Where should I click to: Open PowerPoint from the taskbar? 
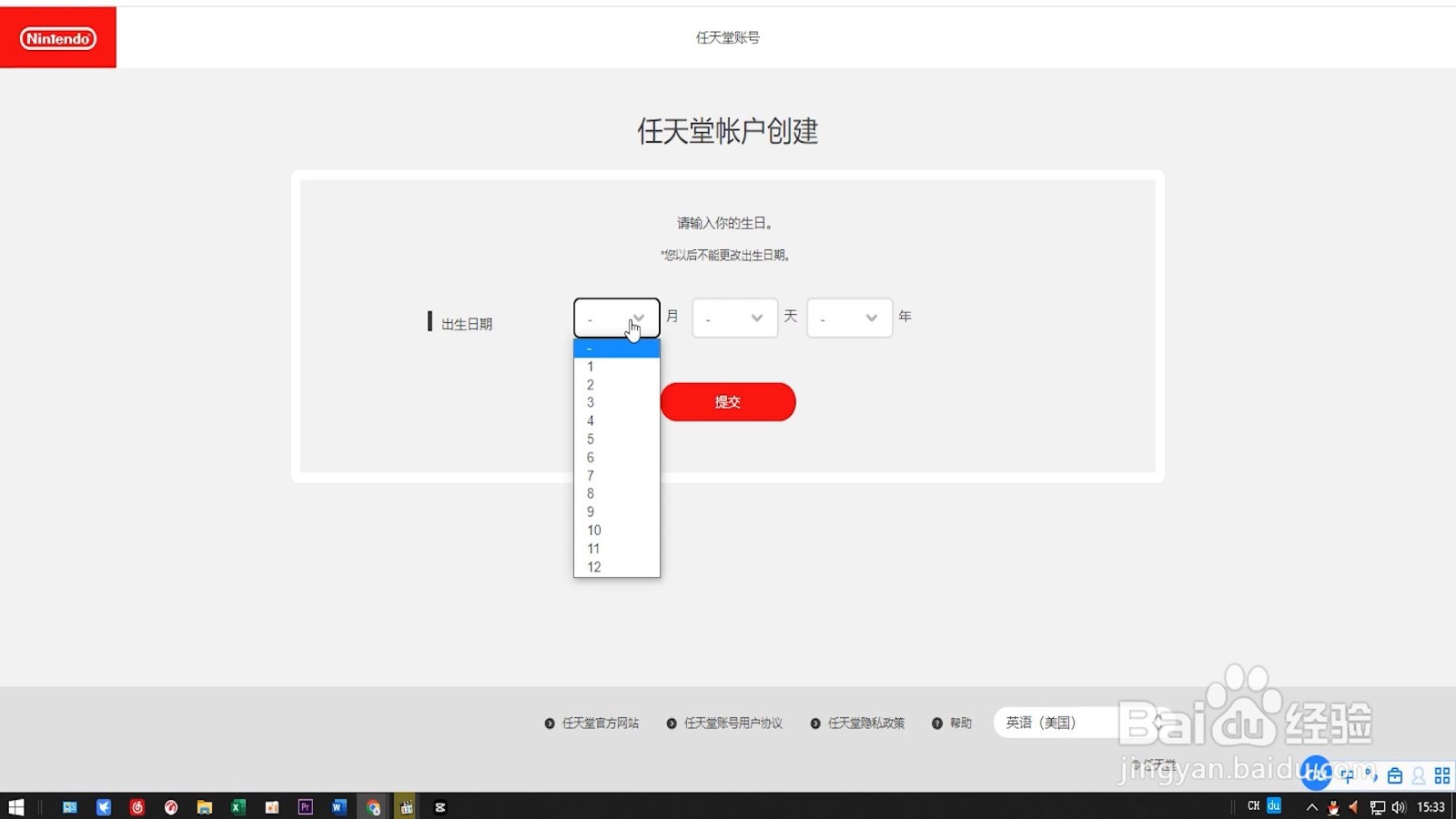tap(271, 806)
